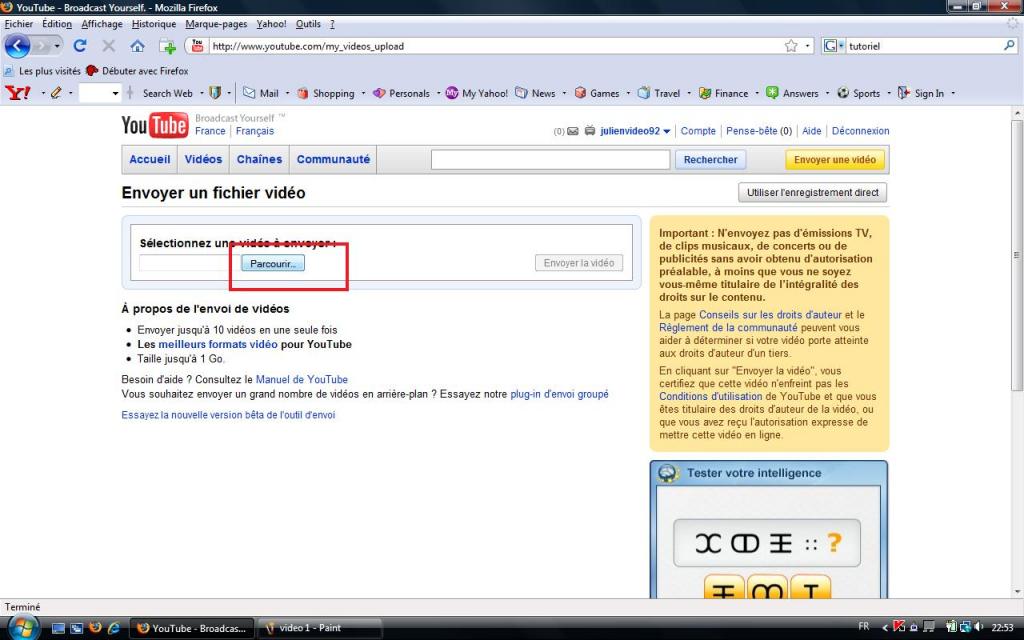This screenshot has height=640, width=1024.
Task: Click the Parcourir... button
Action: click(x=273, y=263)
